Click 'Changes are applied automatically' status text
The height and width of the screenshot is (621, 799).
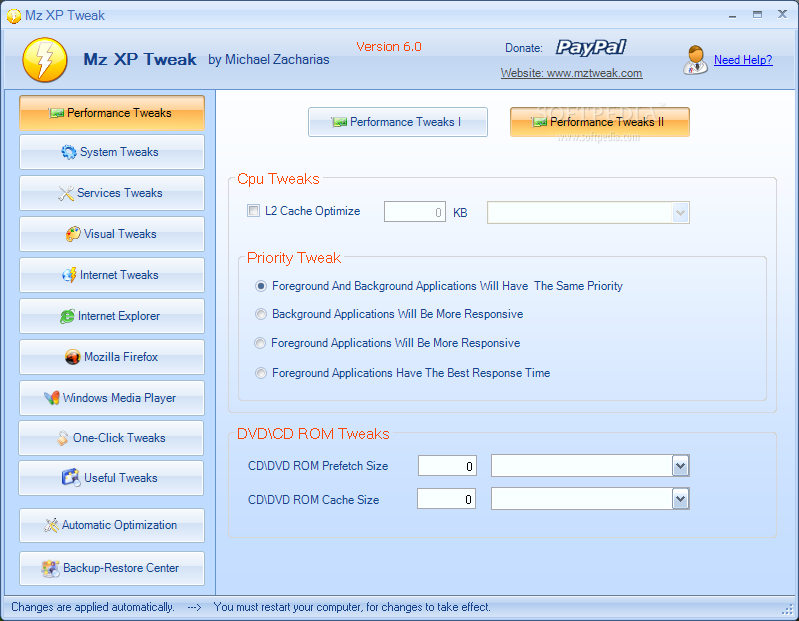tap(93, 607)
